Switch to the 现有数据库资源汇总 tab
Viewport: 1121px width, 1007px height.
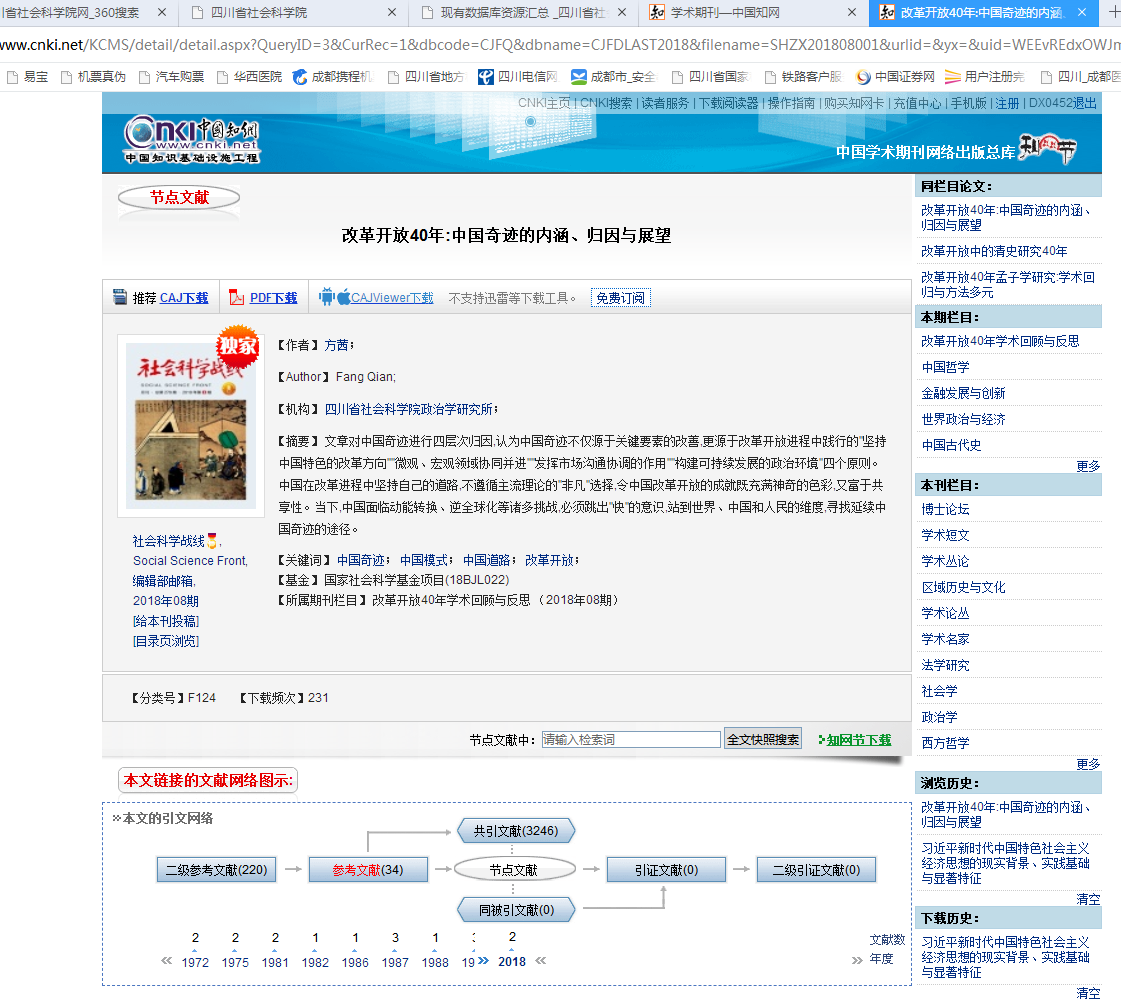point(523,13)
